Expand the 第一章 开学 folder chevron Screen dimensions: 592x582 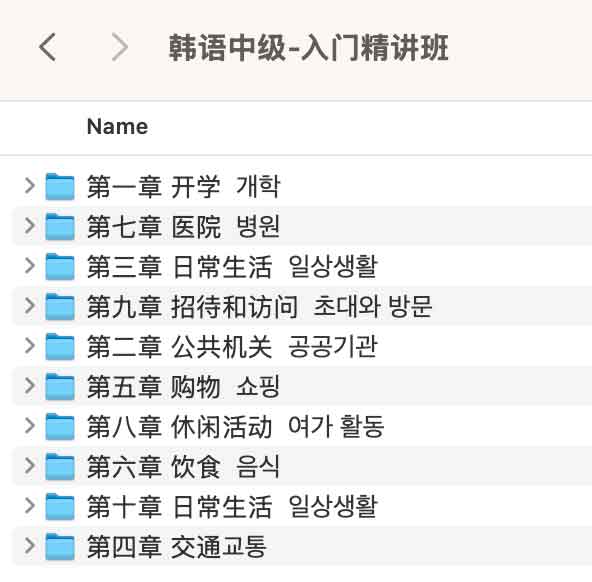point(29,186)
